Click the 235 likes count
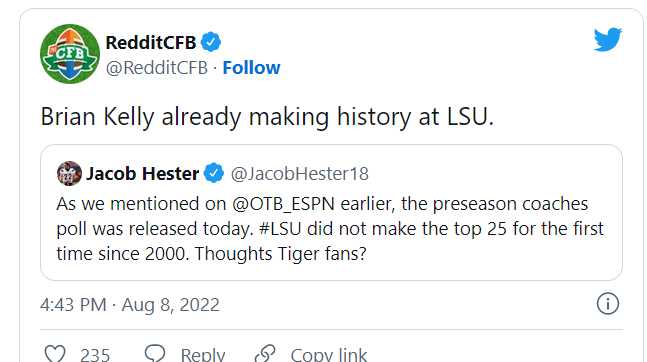The height and width of the screenshot is (362, 647). 95,355
